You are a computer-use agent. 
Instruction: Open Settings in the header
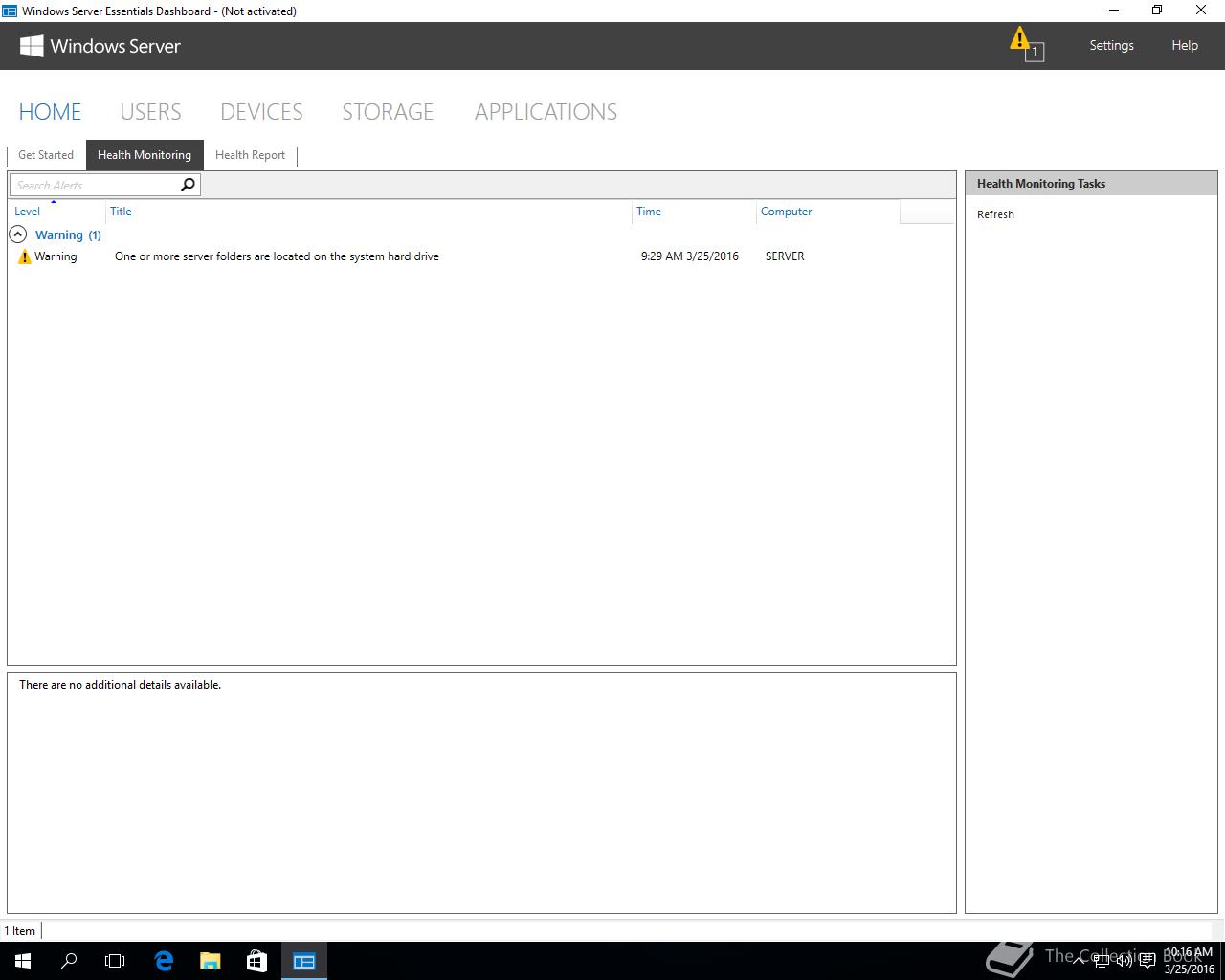point(1111,45)
